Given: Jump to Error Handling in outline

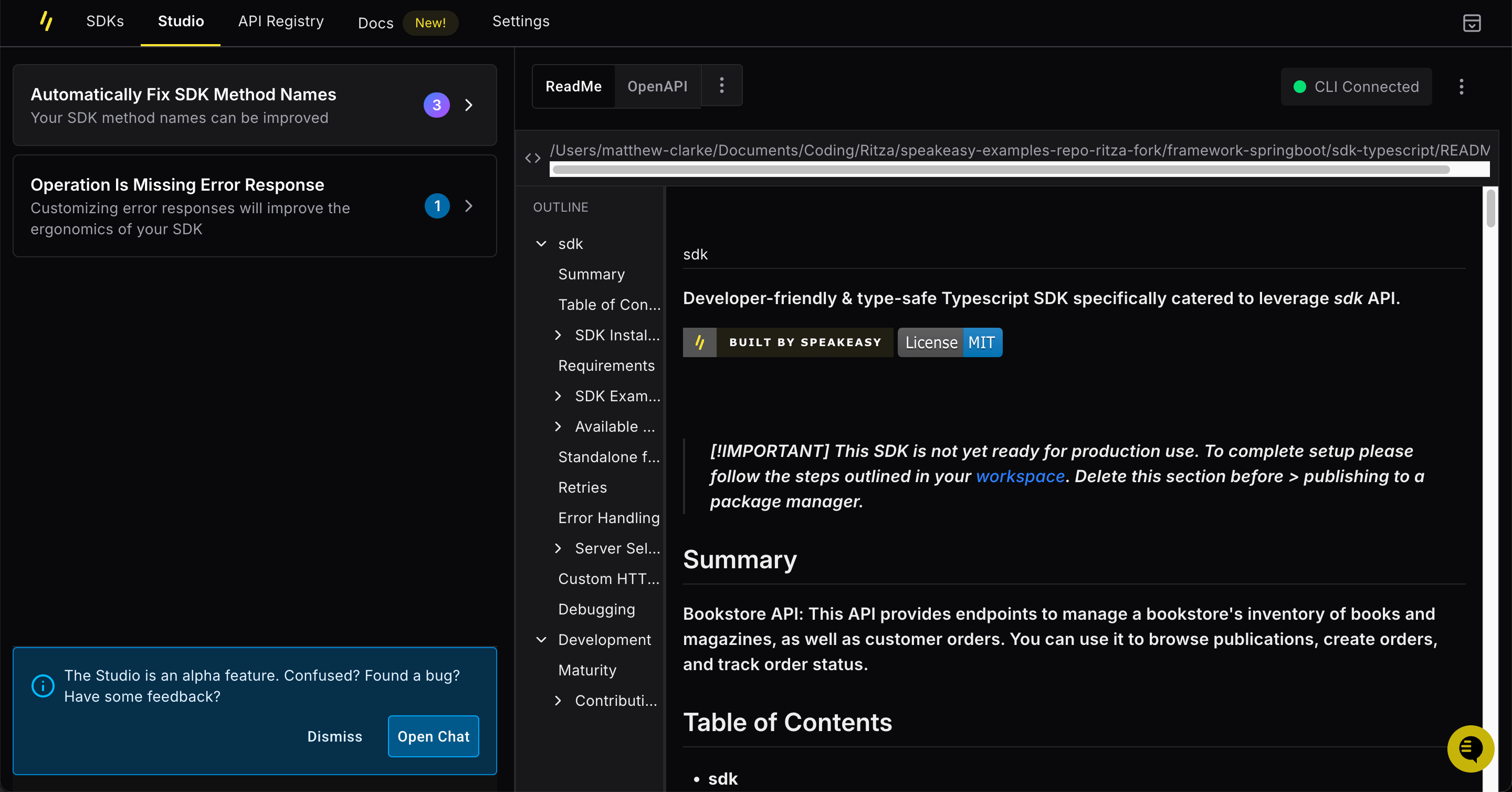Looking at the screenshot, I should pyautogui.click(x=608, y=518).
